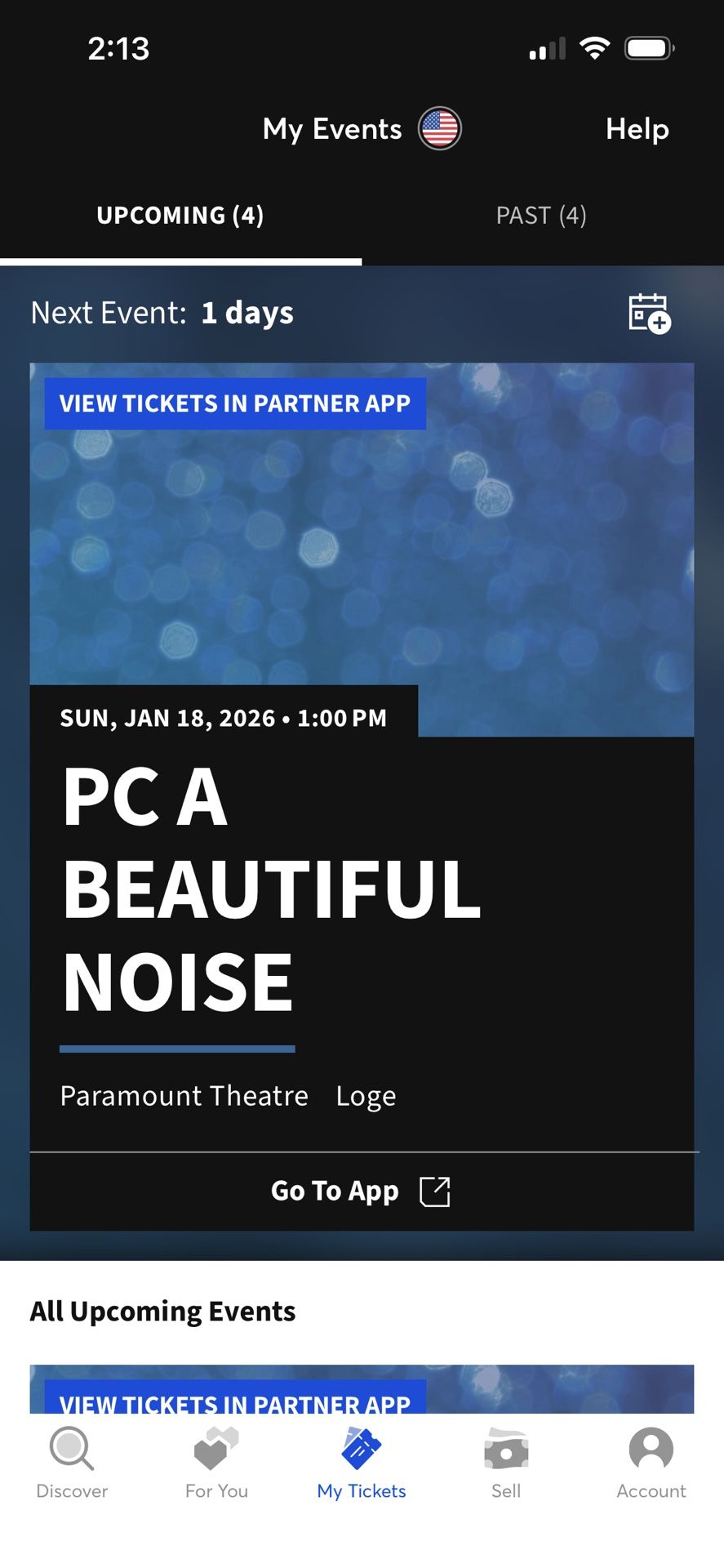Tap external link icon beside Go To App
This screenshot has height=1568, width=724.
(434, 1192)
